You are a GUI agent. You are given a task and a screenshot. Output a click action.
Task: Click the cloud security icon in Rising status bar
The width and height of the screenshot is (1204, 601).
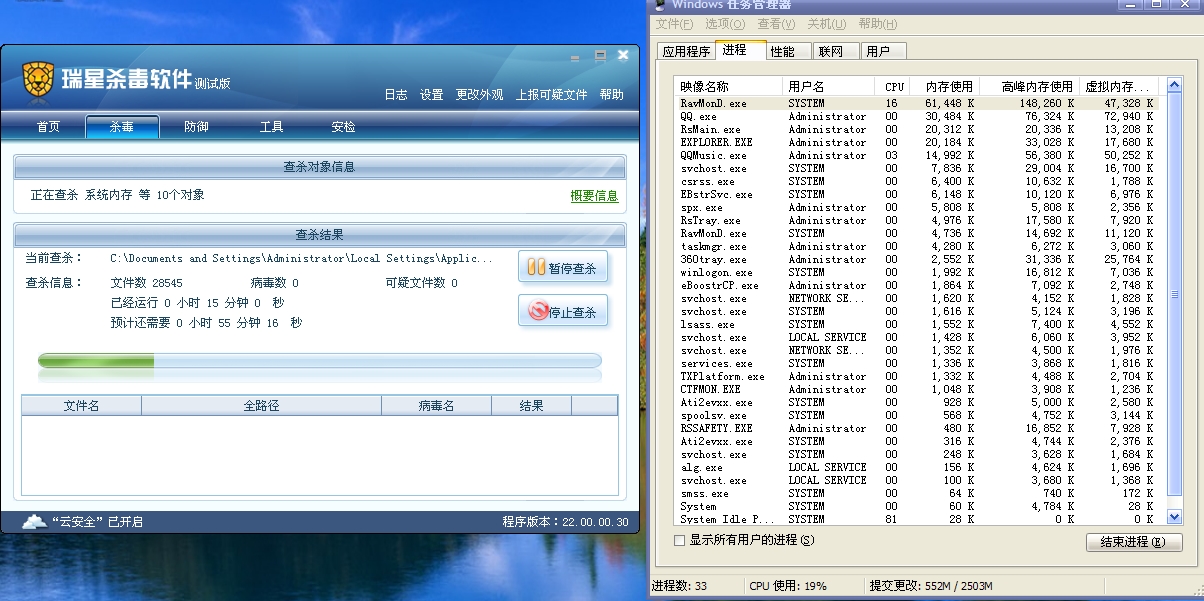tap(35, 521)
